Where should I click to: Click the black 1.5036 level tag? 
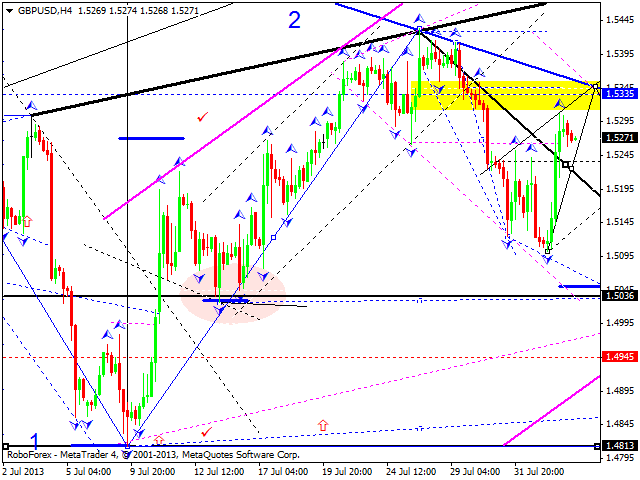point(620,296)
